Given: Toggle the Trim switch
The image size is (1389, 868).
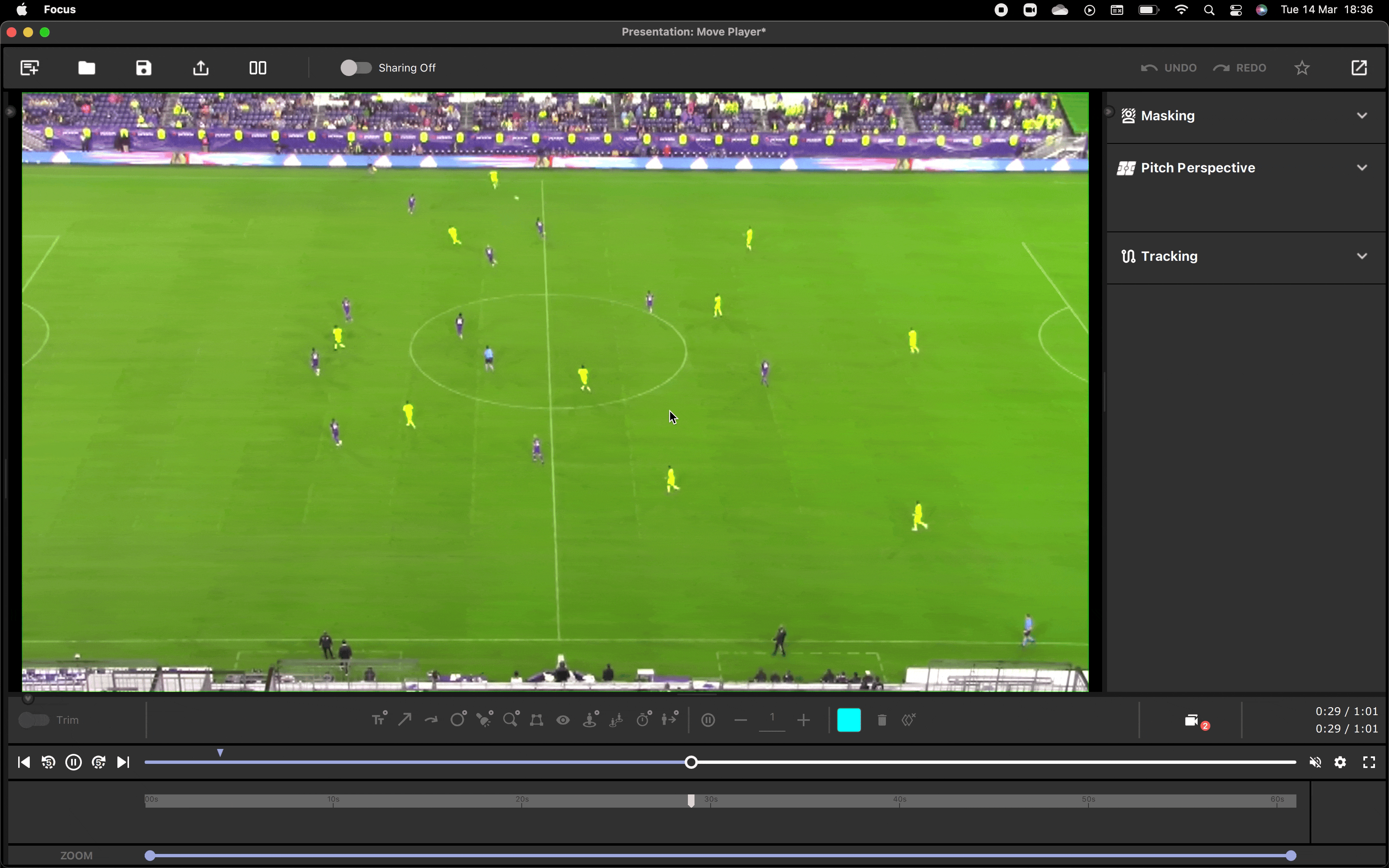Looking at the screenshot, I should click(34, 720).
